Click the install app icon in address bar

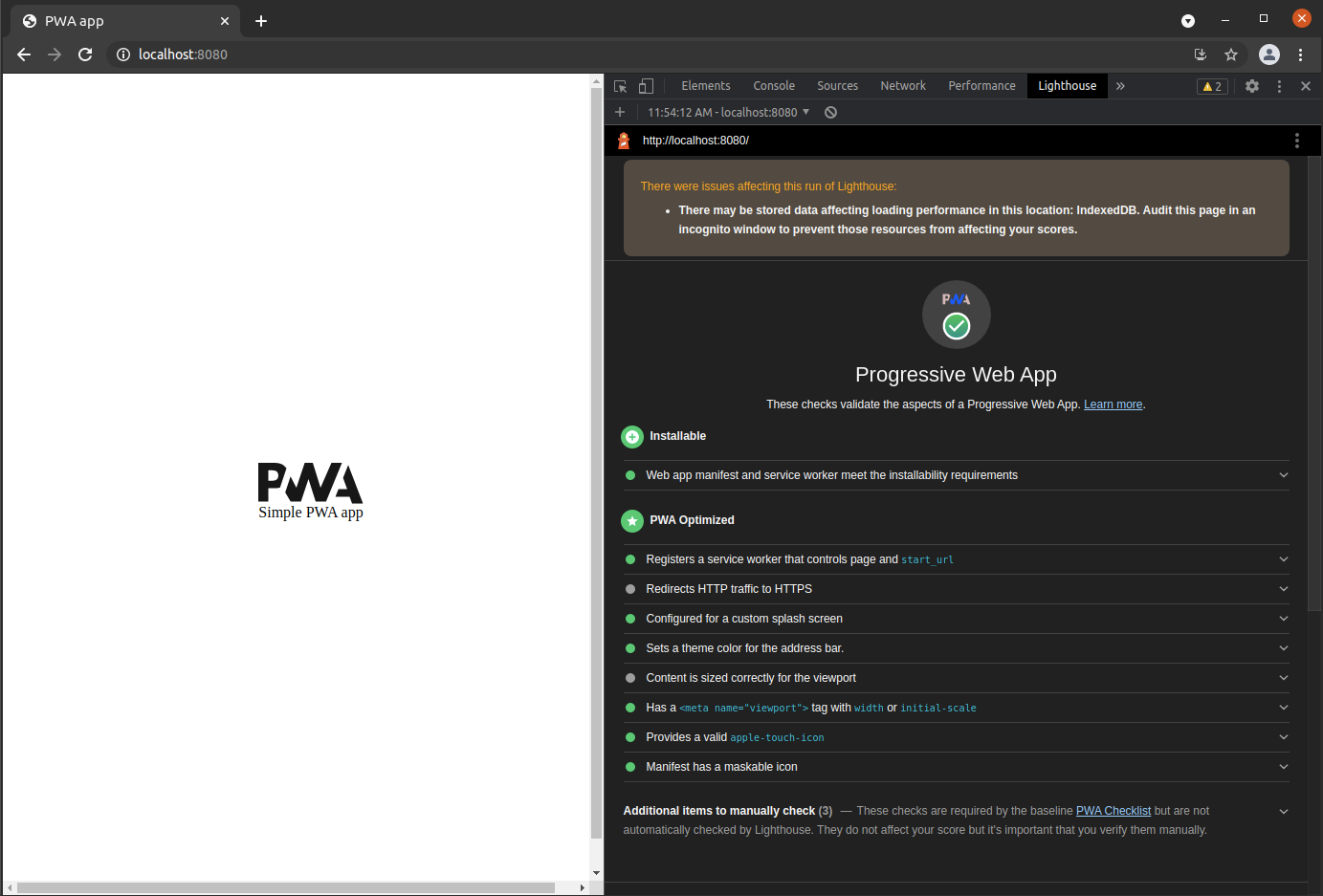click(x=1201, y=55)
